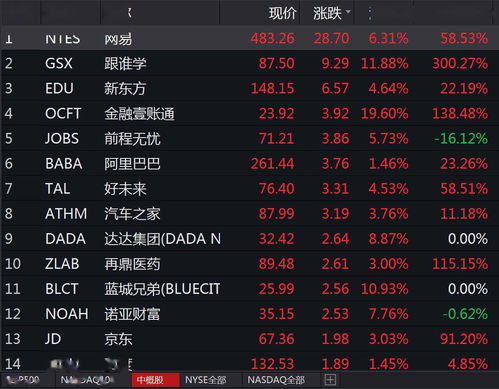Sort by 涨跌 column arrow

click(x=348, y=12)
